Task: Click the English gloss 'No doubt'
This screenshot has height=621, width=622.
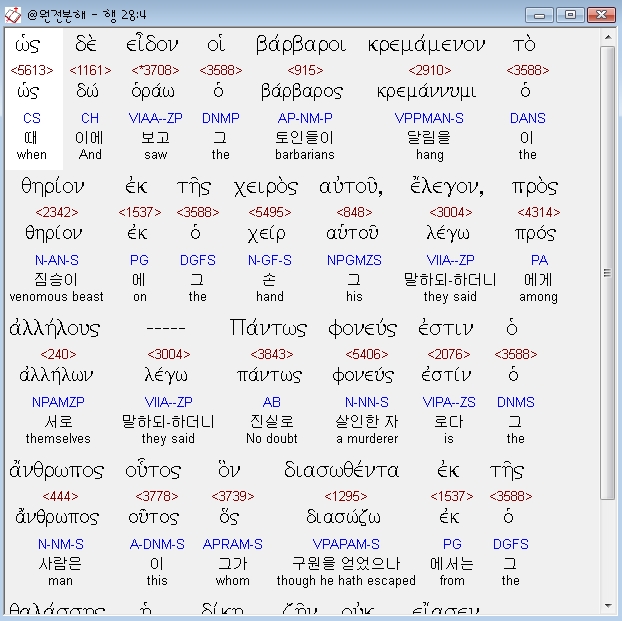Action: pyautogui.click(x=272, y=438)
